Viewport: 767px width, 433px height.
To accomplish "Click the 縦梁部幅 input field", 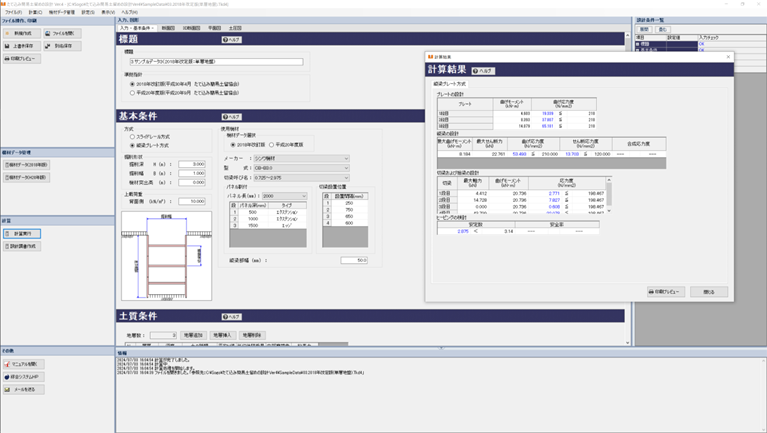I will tap(354, 261).
